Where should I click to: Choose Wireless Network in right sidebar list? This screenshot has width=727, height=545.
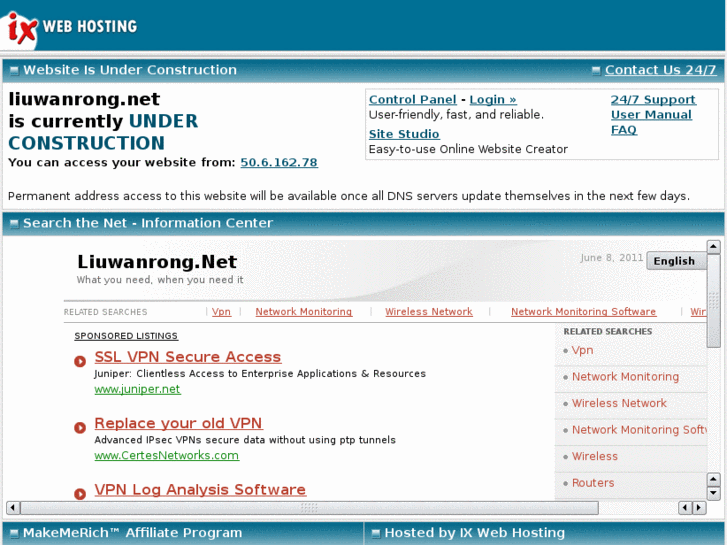click(x=619, y=403)
